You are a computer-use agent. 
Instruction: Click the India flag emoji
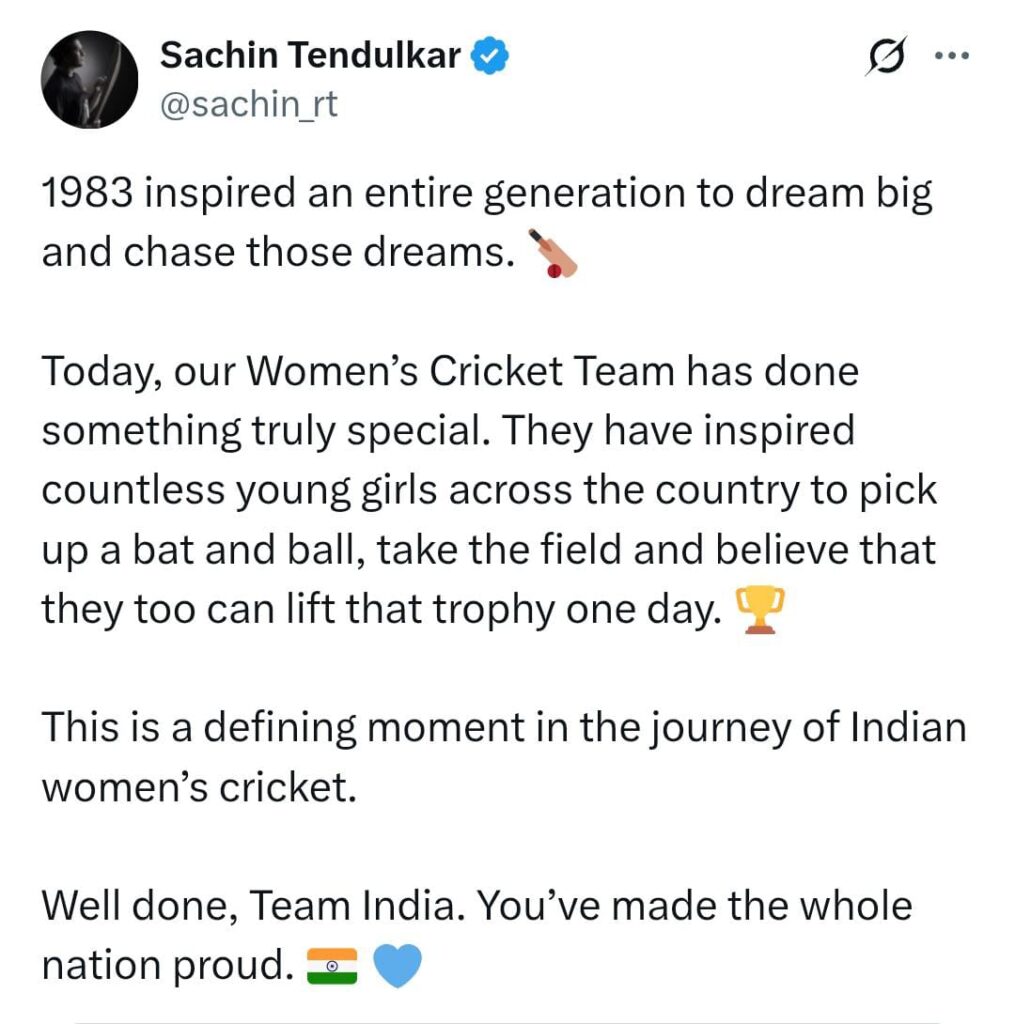pyautogui.click(x=333, y=967)
